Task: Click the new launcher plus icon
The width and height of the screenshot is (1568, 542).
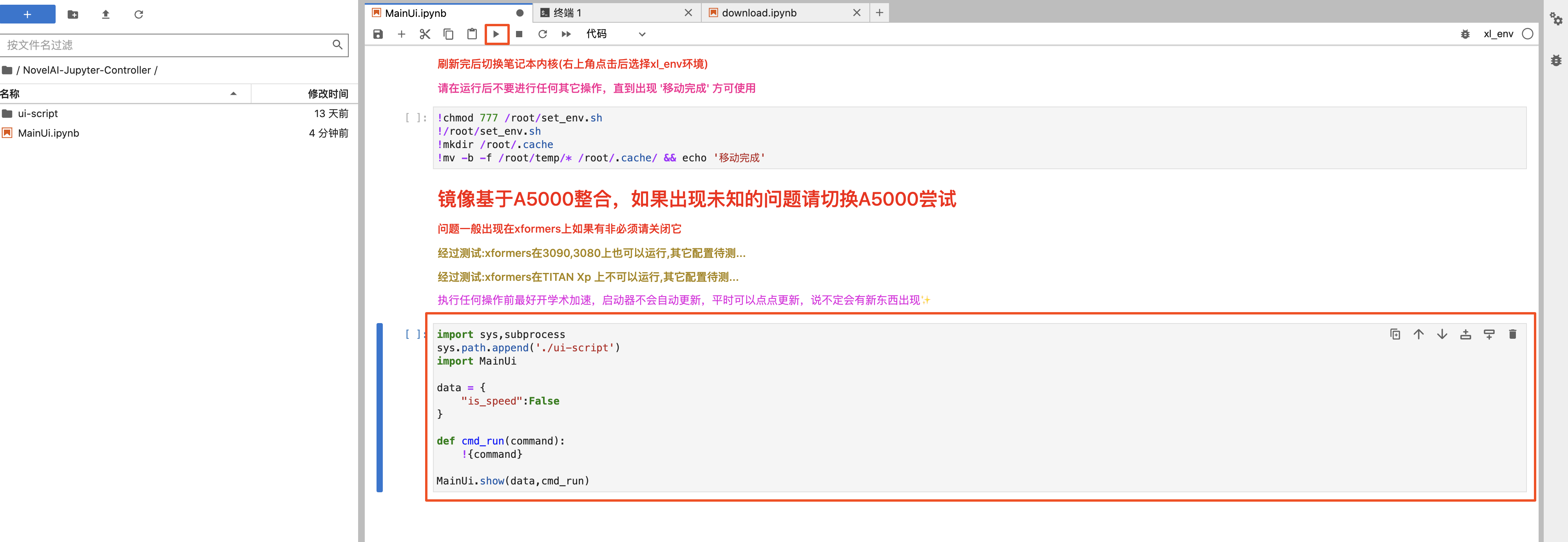Action: point(27,13)
